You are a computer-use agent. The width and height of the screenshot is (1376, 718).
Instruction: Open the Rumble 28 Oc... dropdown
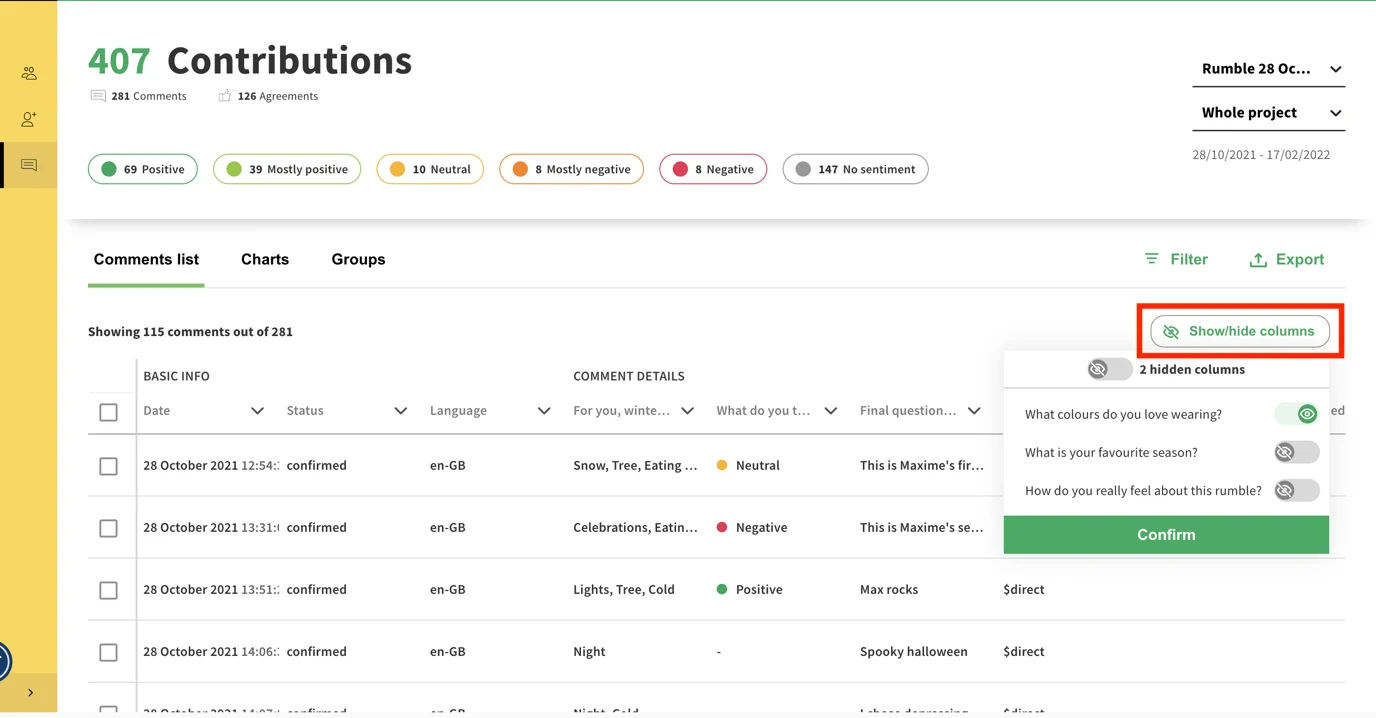coord(1271,69)
